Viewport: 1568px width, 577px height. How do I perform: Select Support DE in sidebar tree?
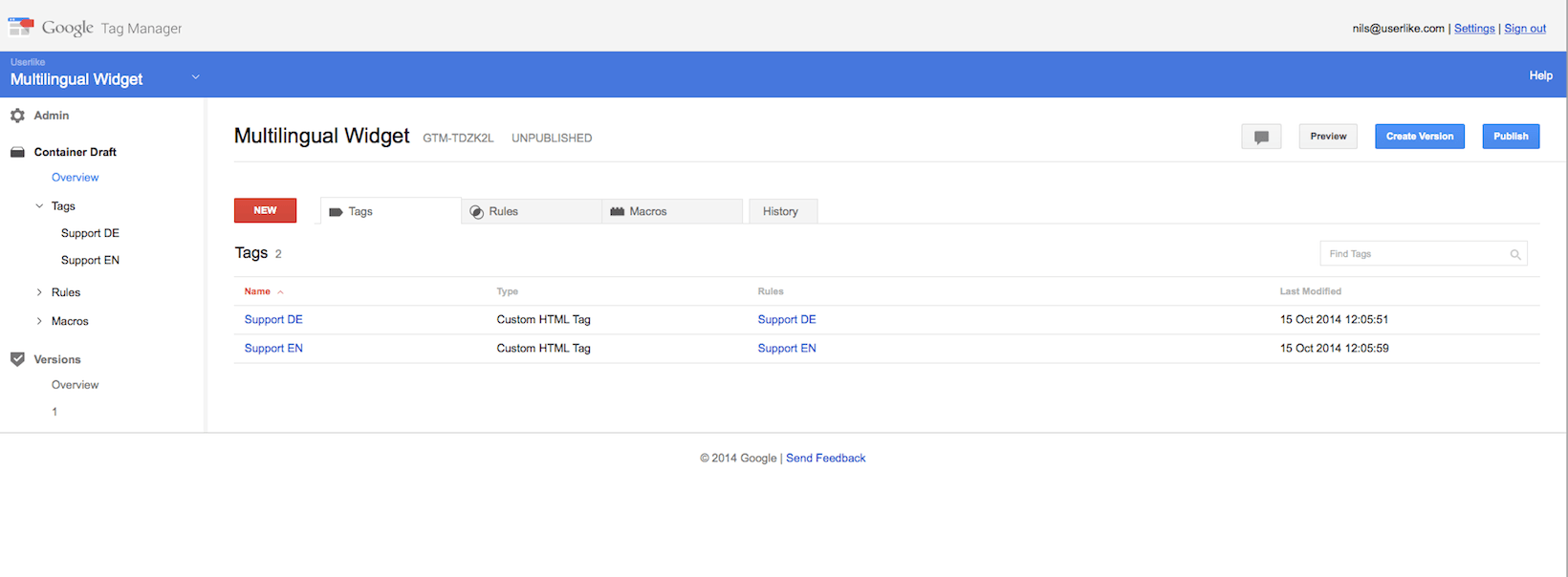(x=90, y=233)
